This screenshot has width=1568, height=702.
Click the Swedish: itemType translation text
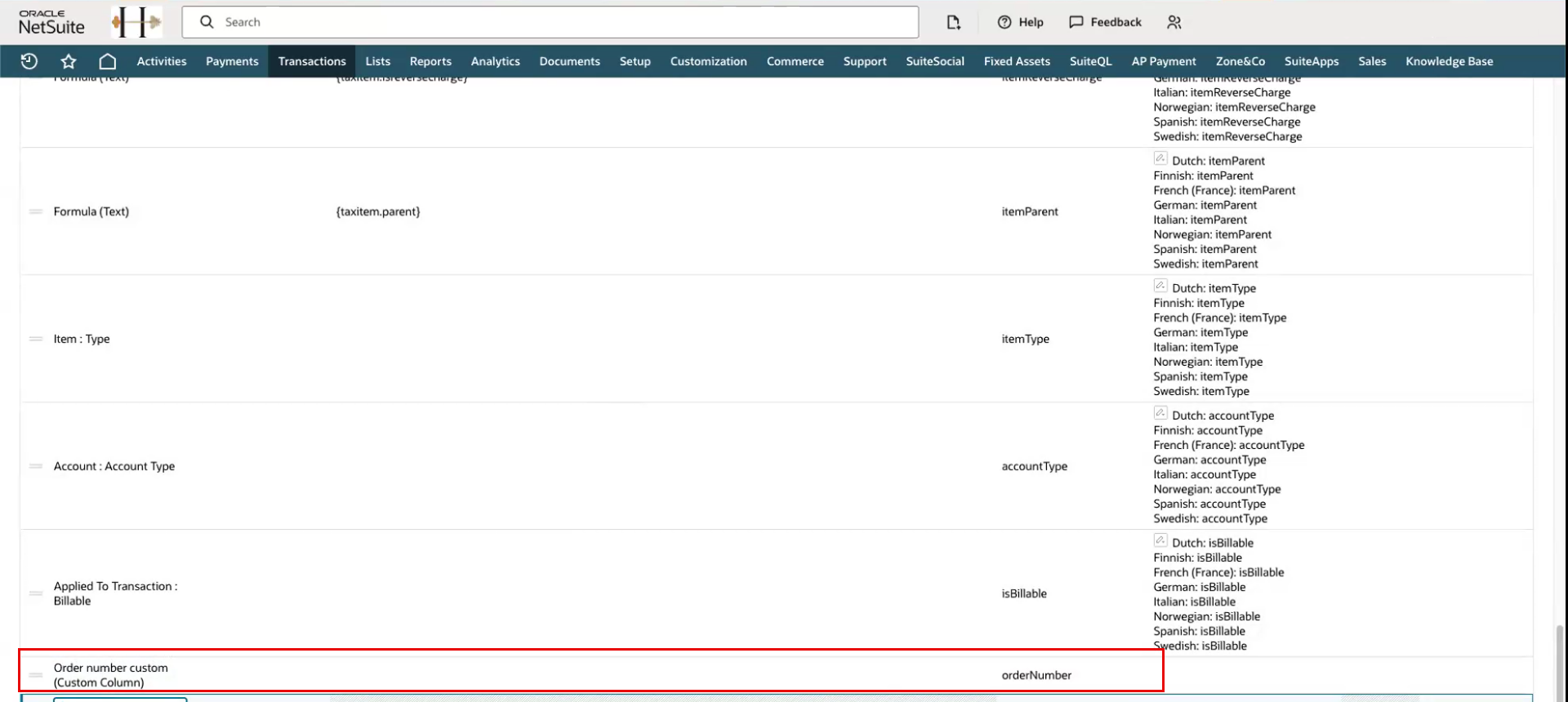(1201, 391)
